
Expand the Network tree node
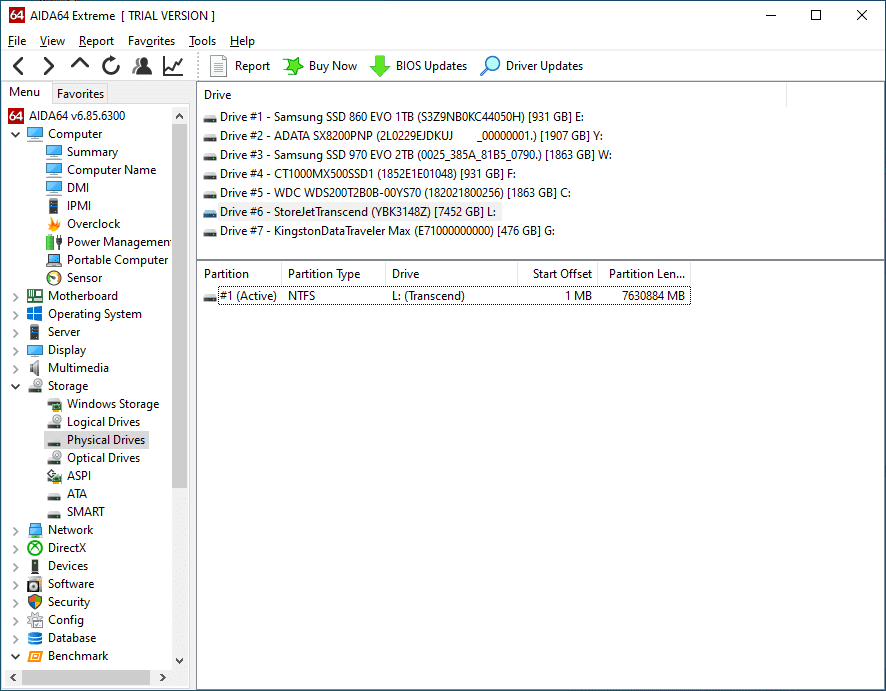coord(16,531)
